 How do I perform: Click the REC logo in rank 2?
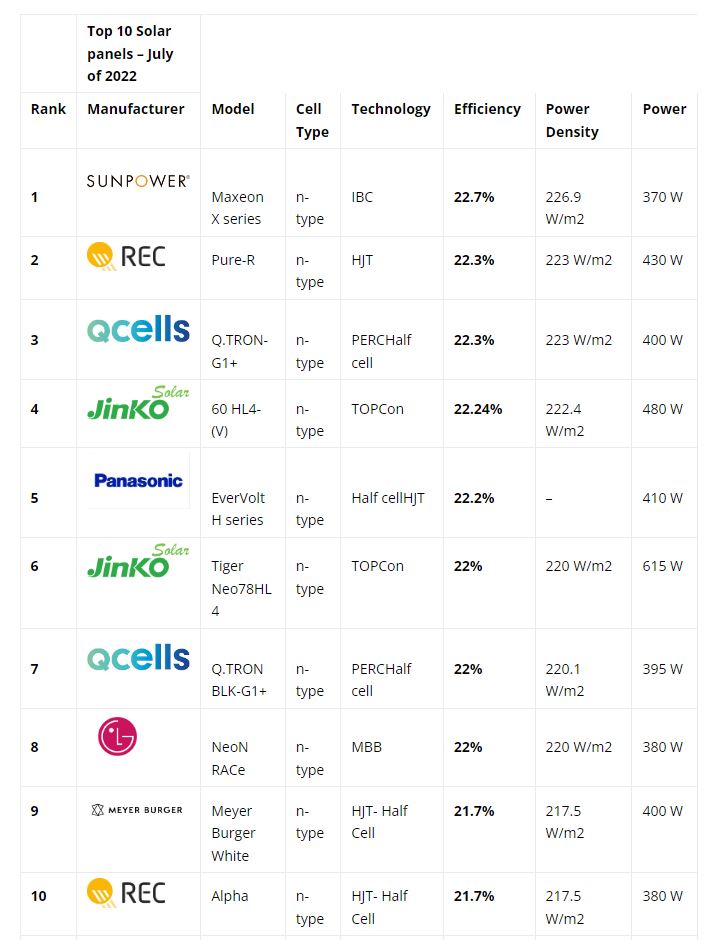point(126,257)
